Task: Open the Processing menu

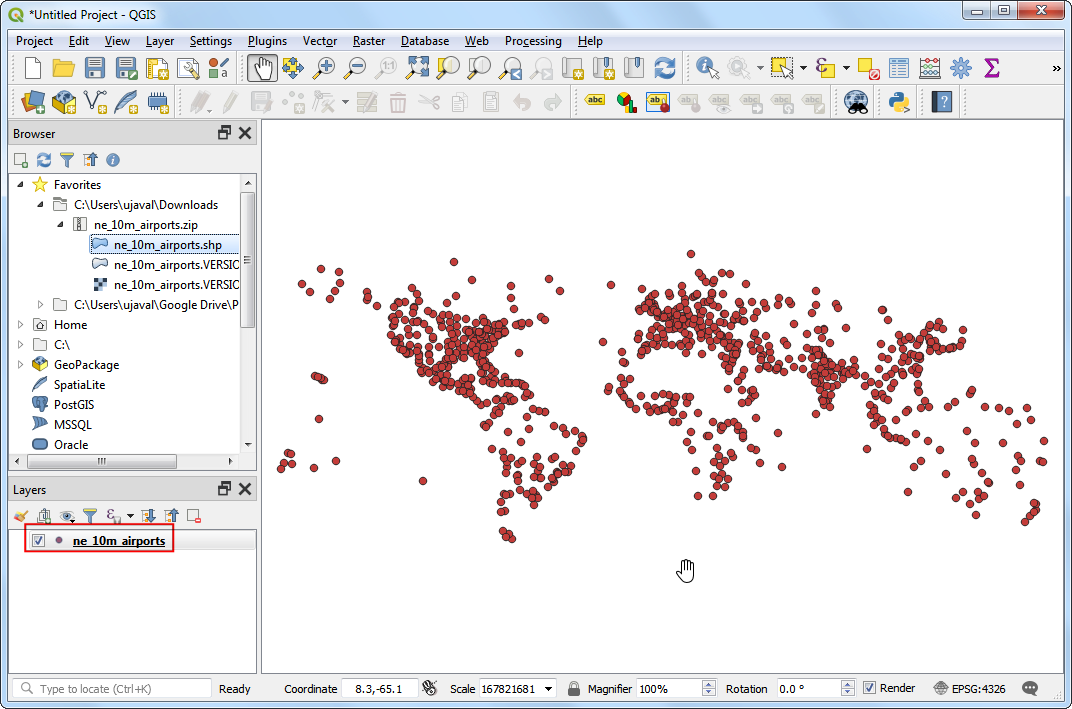Action: tap(532, 41)
